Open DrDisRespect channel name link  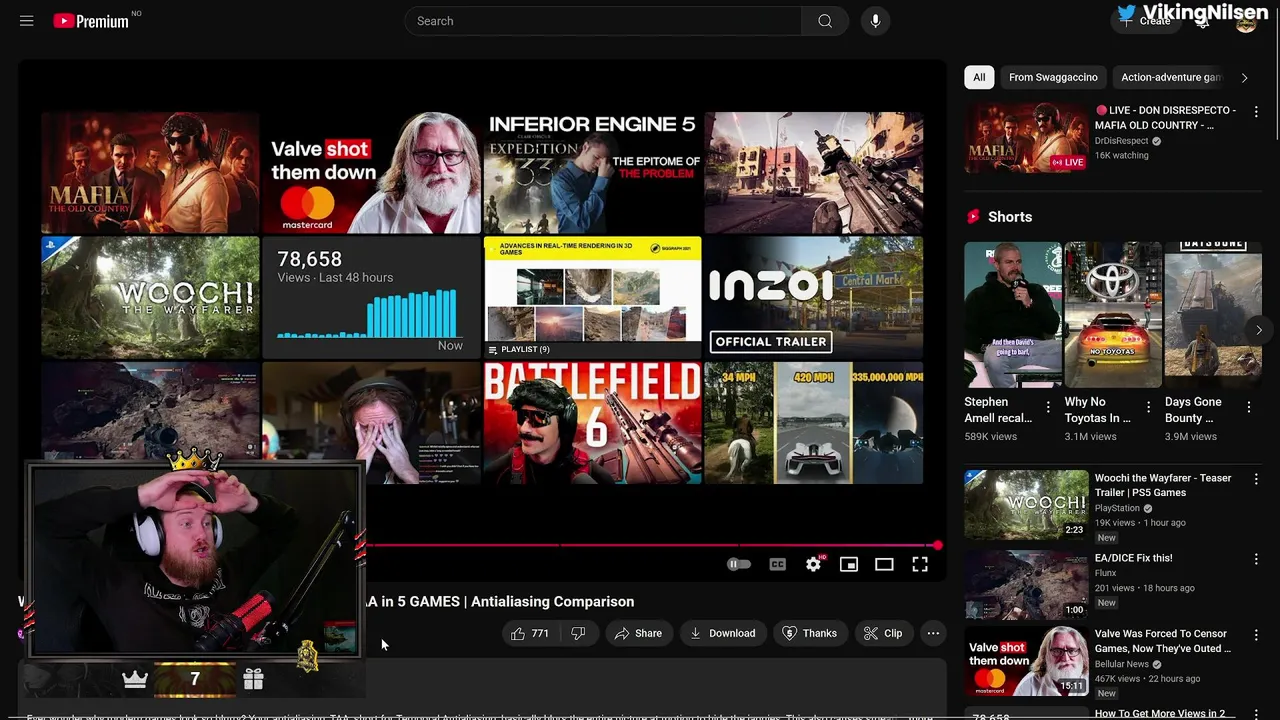coord(1121,141)
